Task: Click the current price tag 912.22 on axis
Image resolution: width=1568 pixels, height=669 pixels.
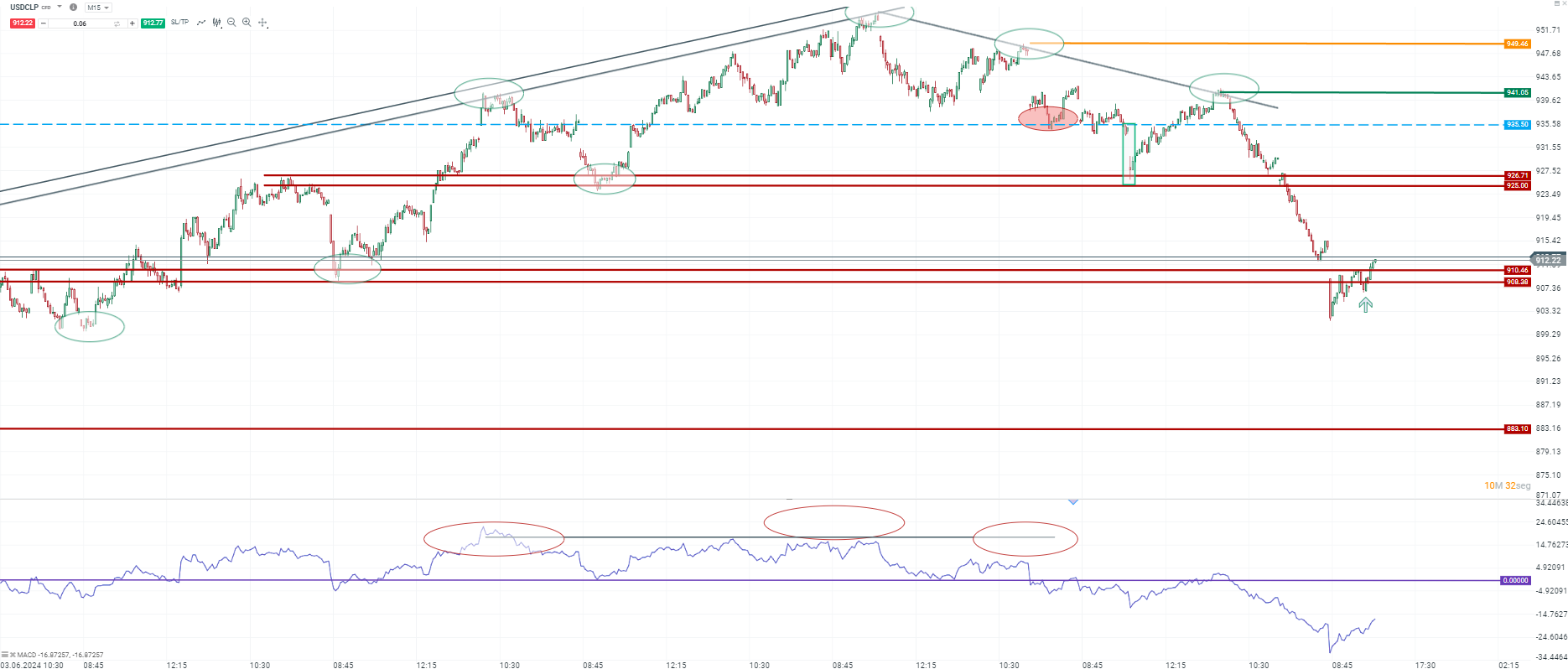Action: point(1548,260)
